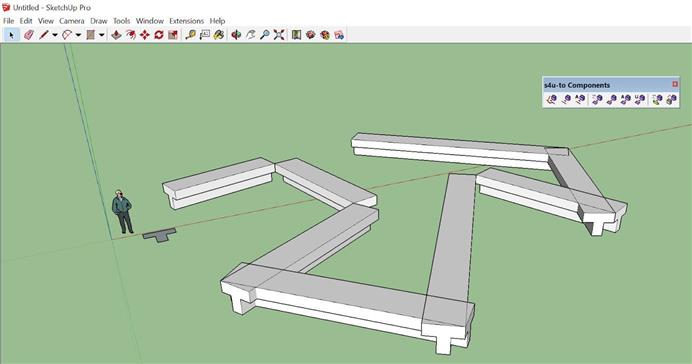This screenshot has height=364, width=692.
Task: Activate the Rotate tool
Action: tap(159, 35)
